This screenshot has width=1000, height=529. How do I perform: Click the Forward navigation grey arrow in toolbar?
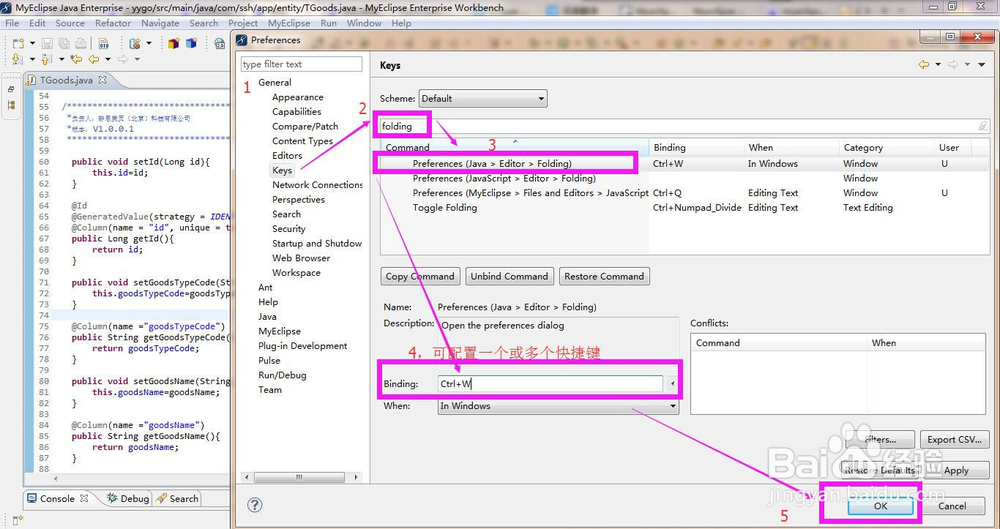pyautogui.click(x=122, y=59)
